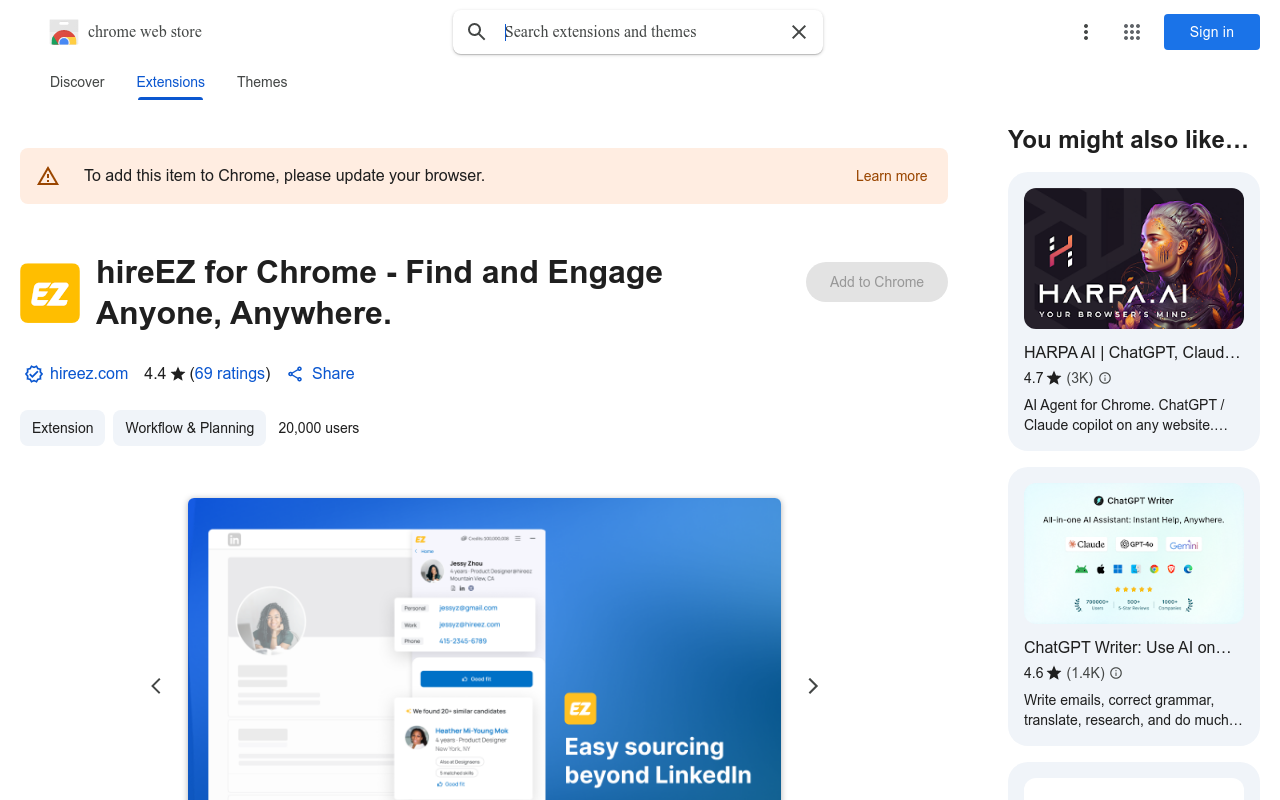Viewport: 1280px width, 800px height.
Task: Open the Themes tab
Action: tap(262, 82)
